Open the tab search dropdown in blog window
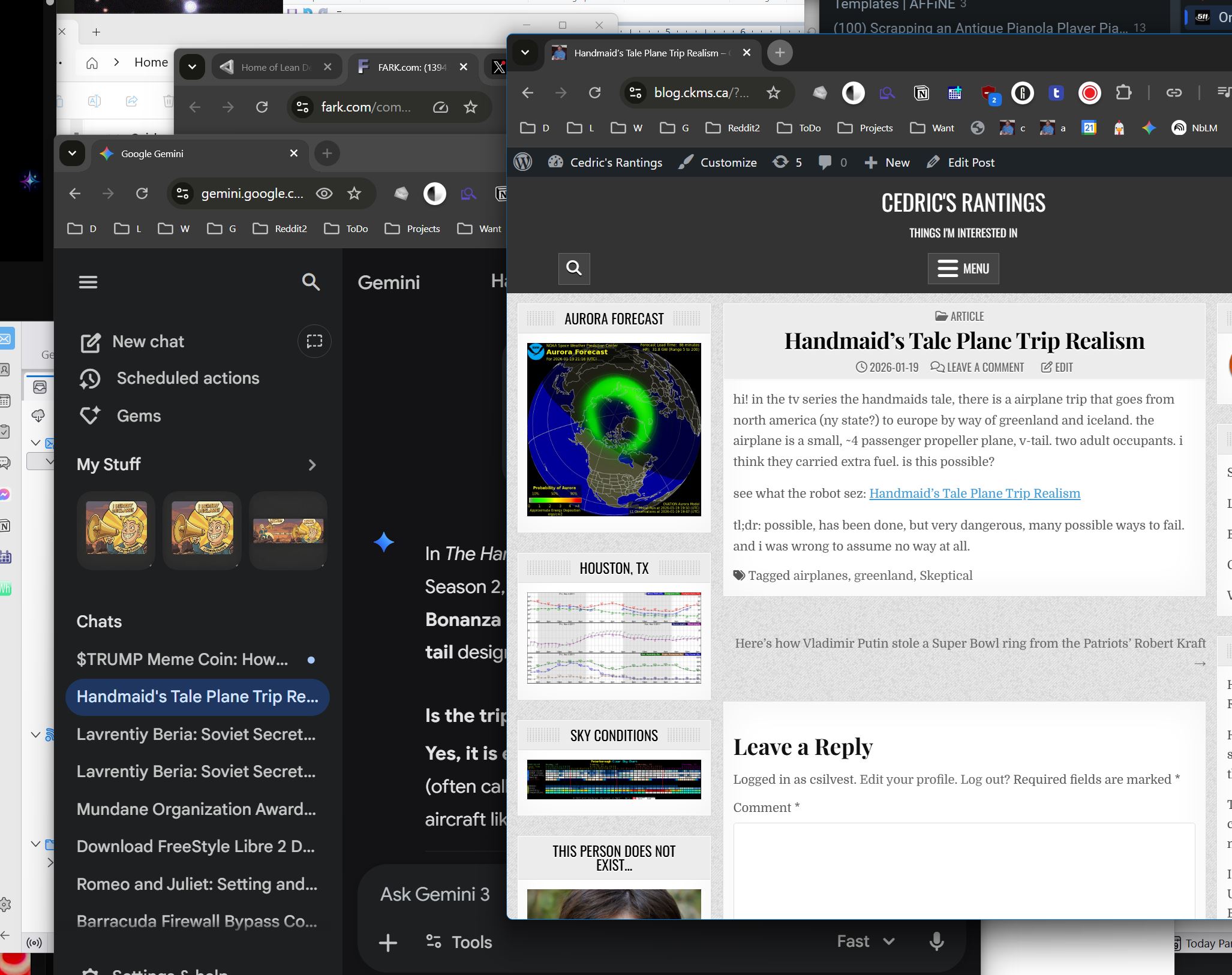Screen dimensions: 1232x975 [525, 53]
